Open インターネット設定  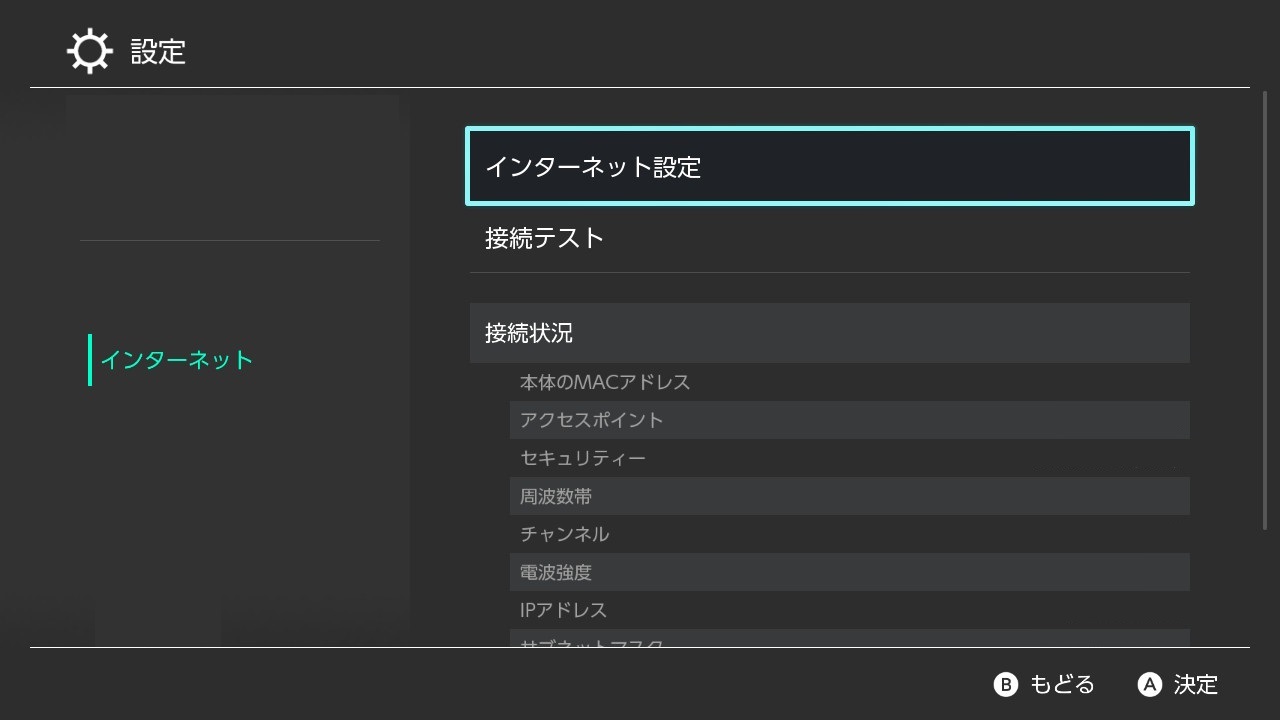[830, 167]
